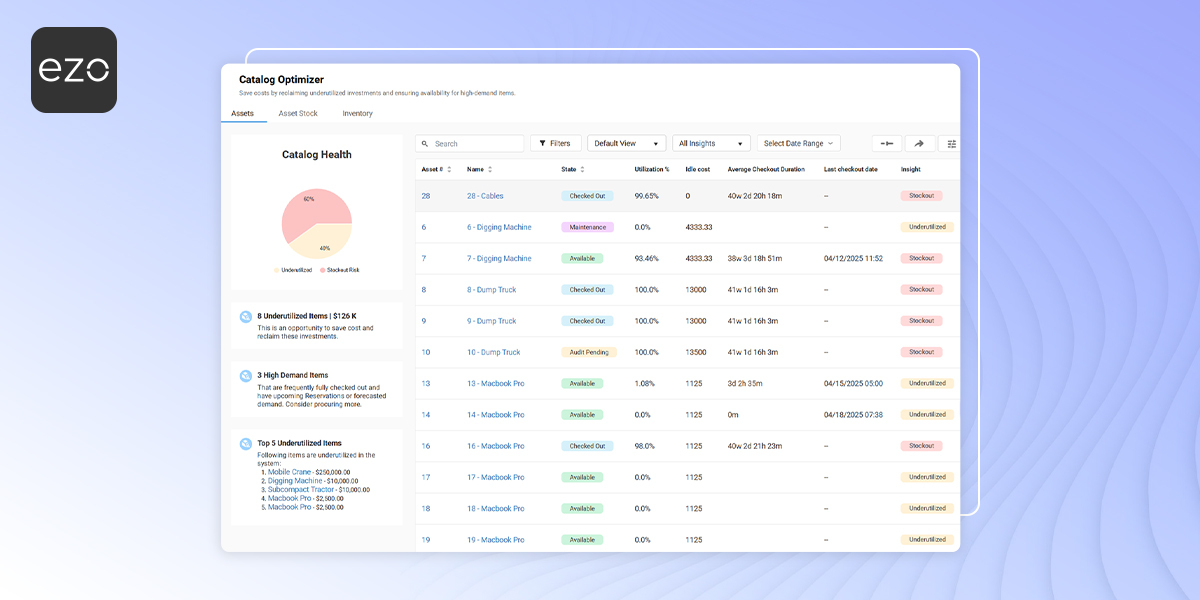Click the icon beside 3 High Demand Items
The width and height of the screenshot is (1200, 600).
[x=246, y=376]
